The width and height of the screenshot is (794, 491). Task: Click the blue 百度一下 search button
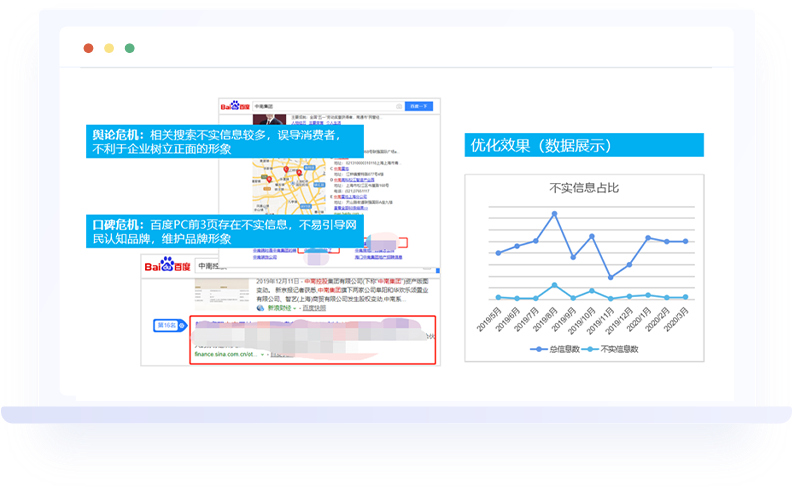pyautogui.click(x=419, y=106)
